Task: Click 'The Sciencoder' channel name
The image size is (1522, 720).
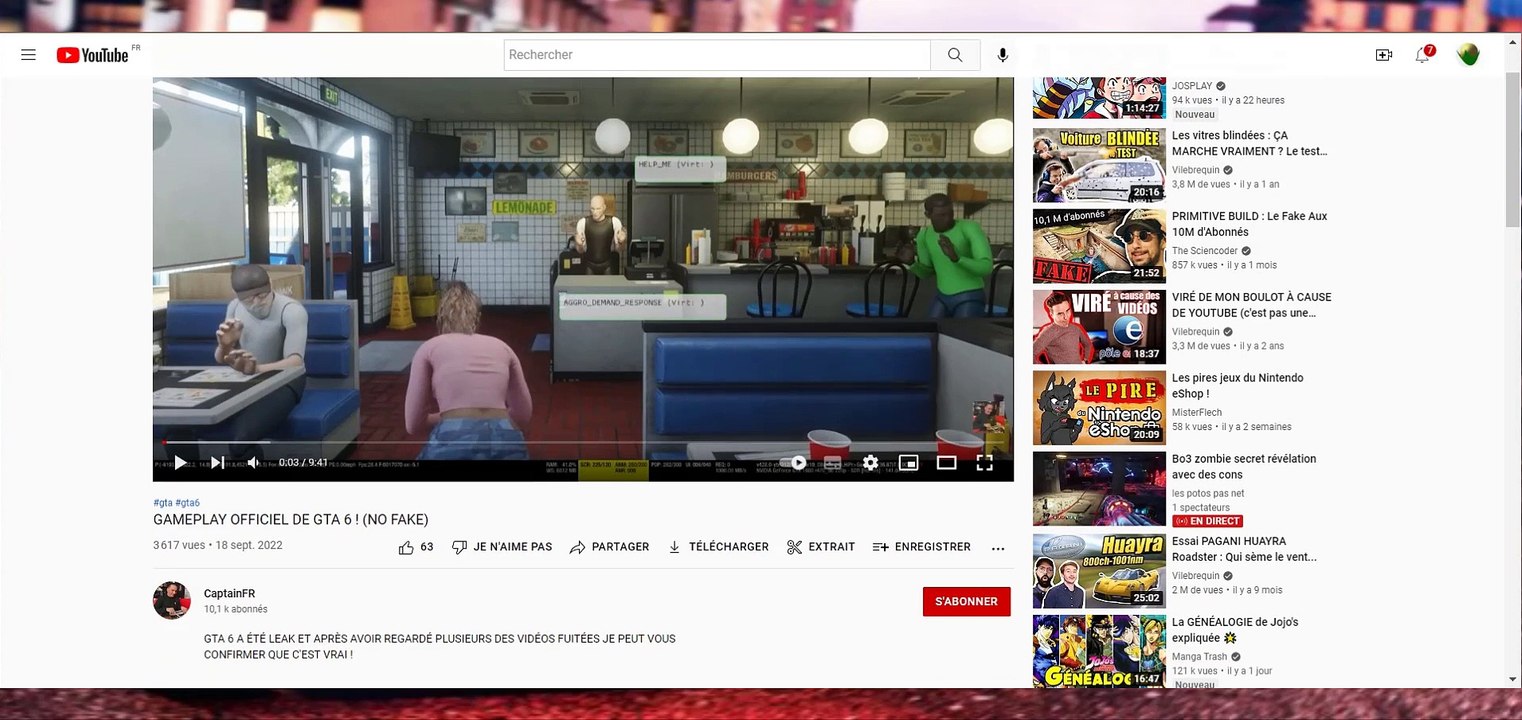Action: (x=1205, y=251)
